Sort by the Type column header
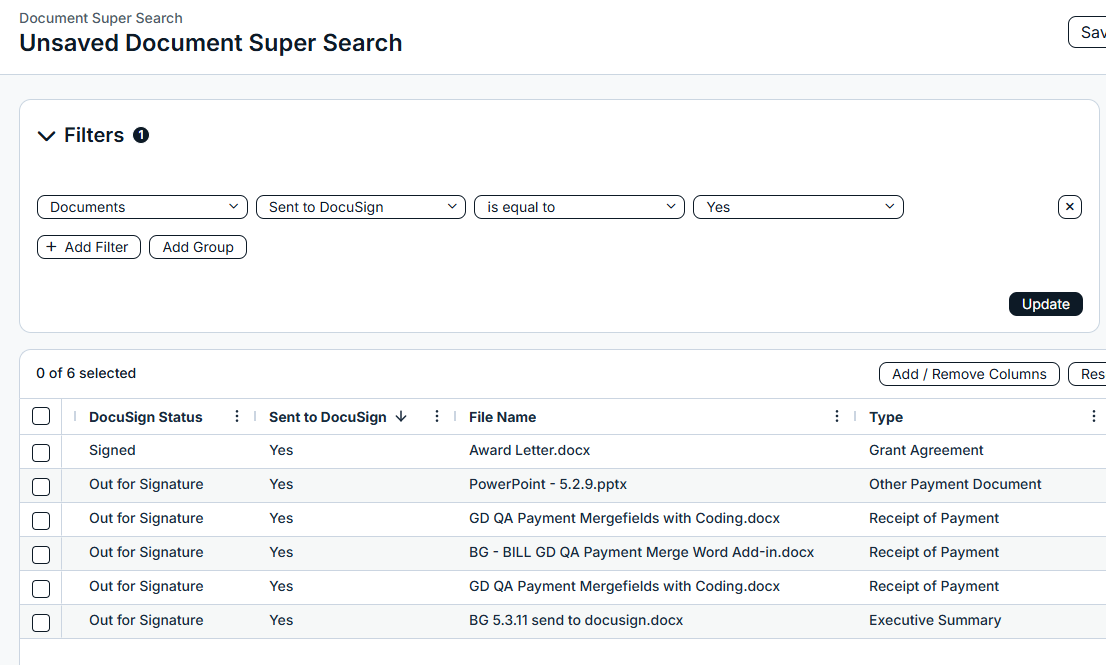The image size is (1106, 665). 885,417
